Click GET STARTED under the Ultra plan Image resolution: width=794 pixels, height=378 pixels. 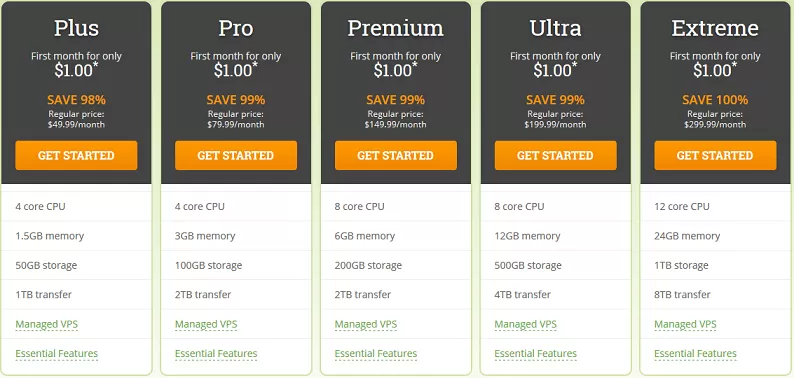pos(555,155)
